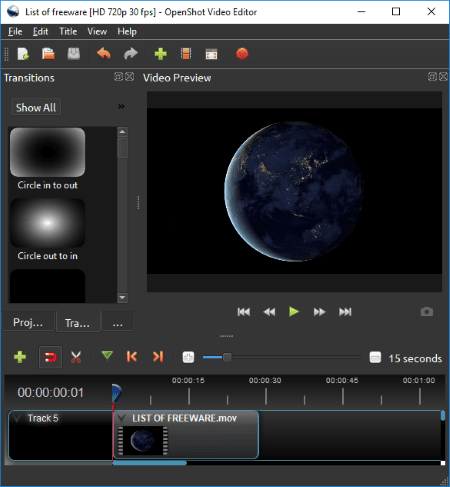
Task: Adjust the timeline zoom slider handle
Action: pos(227,357)
